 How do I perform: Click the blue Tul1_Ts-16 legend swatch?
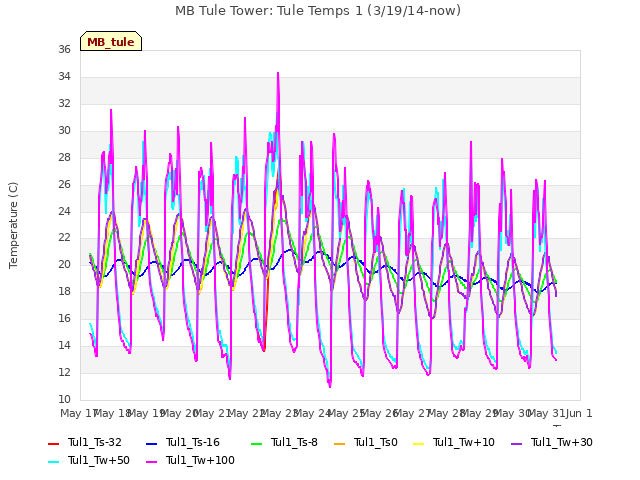point(151,444)
